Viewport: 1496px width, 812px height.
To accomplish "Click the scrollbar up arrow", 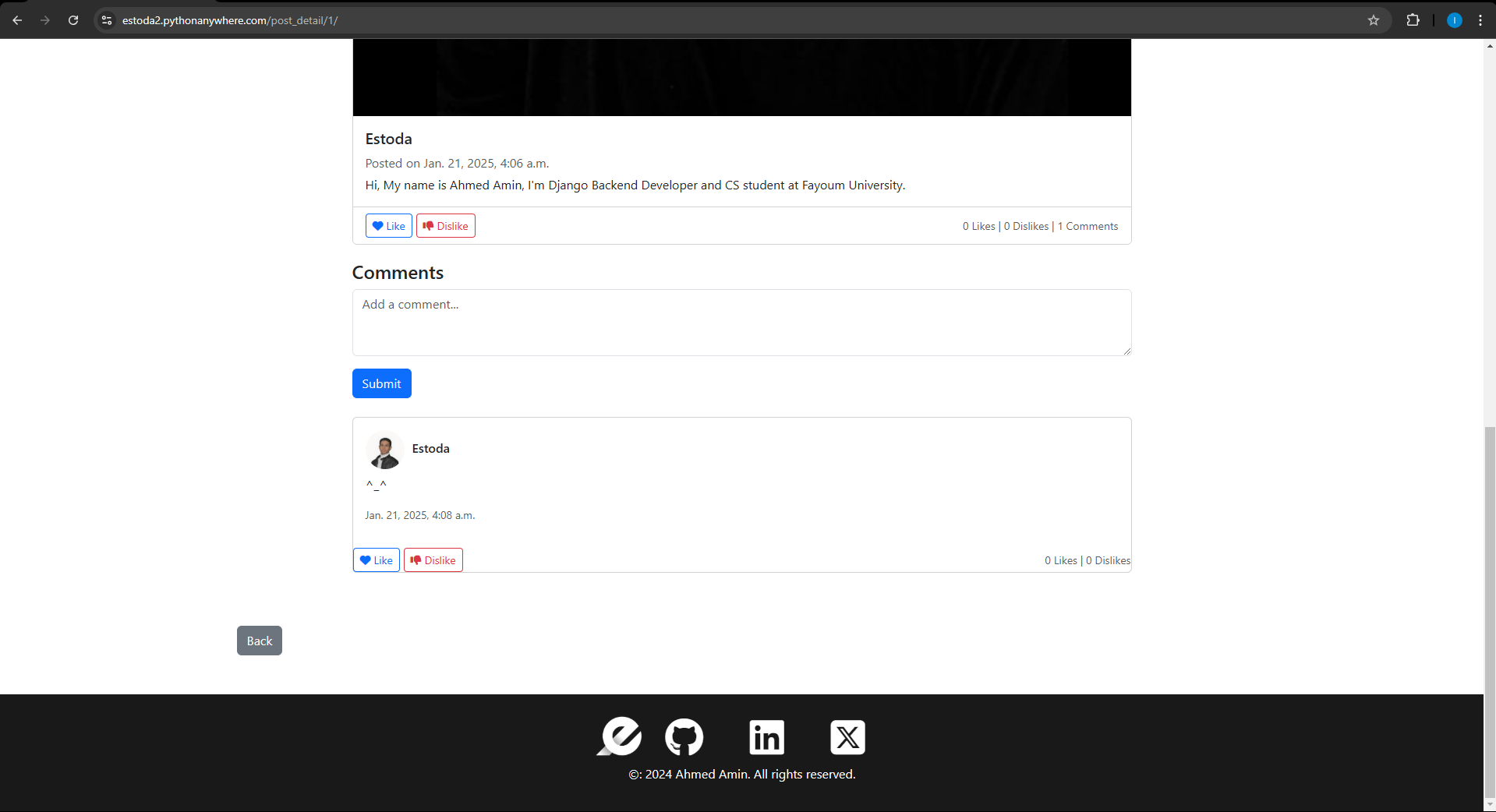I will click(1490, 46).
